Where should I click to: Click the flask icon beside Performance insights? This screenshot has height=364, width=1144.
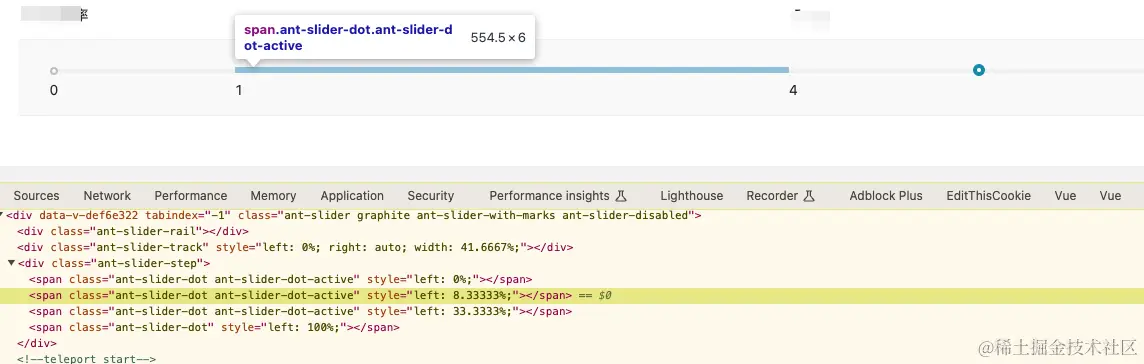[x=621, y=195]
